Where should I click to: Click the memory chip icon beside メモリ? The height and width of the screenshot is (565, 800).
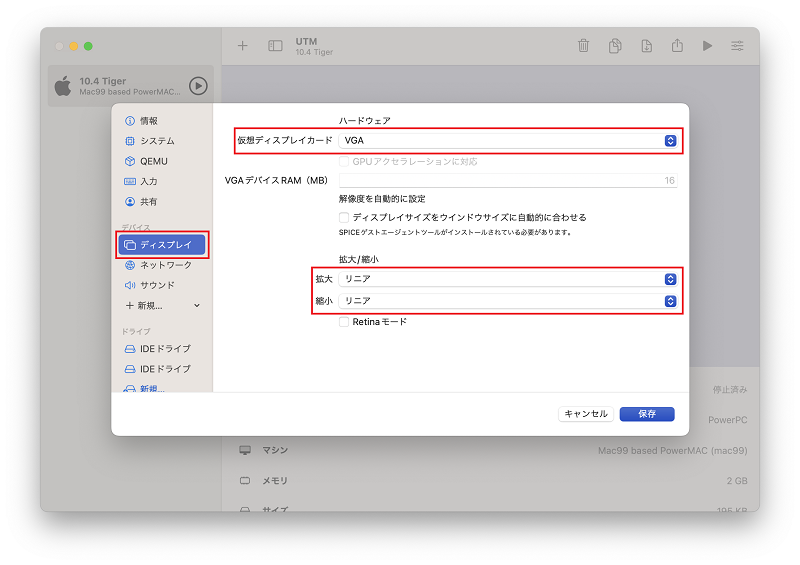pyautogui.click(x=245, y=480)
